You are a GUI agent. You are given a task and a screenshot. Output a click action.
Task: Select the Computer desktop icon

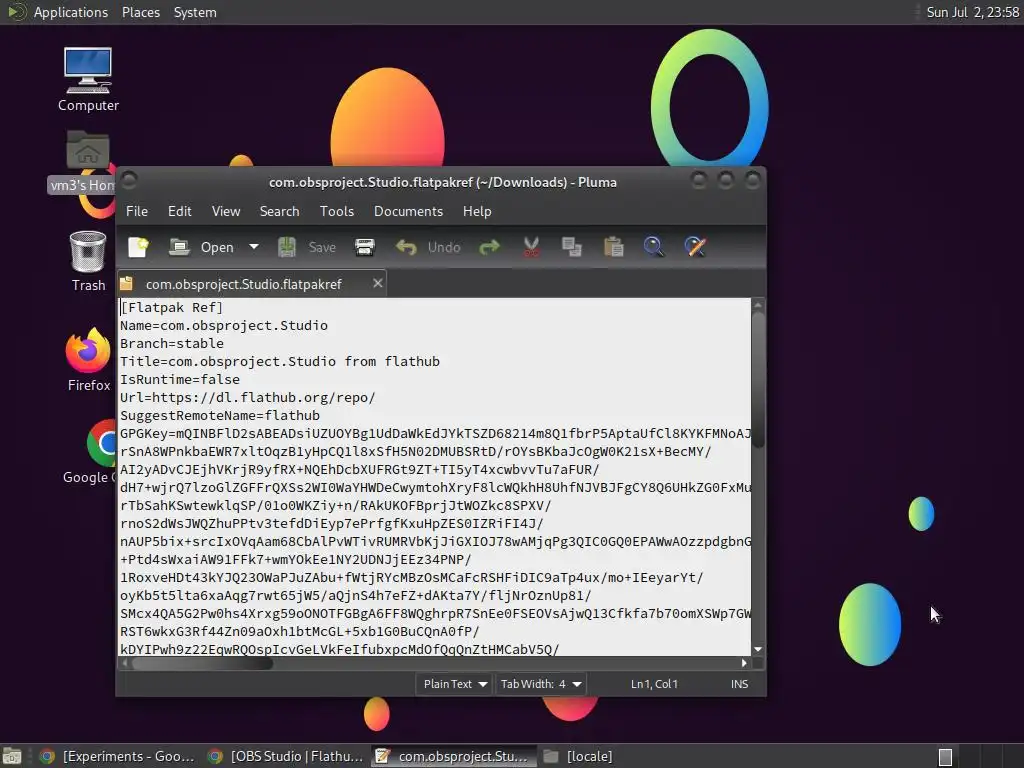pyautogui.click(x=88, y=79)
